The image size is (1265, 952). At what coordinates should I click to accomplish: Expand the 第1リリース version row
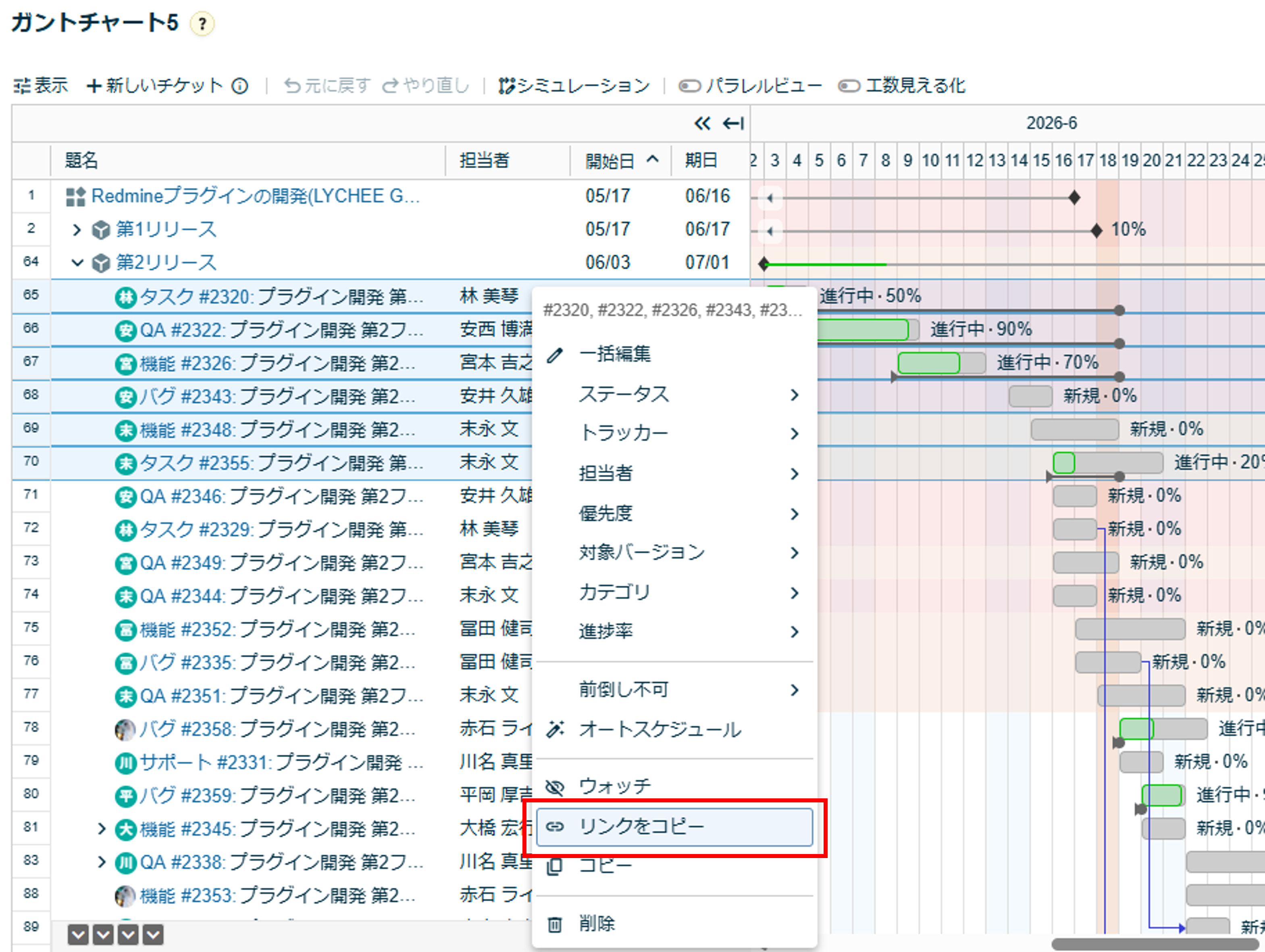click(77, 230)
